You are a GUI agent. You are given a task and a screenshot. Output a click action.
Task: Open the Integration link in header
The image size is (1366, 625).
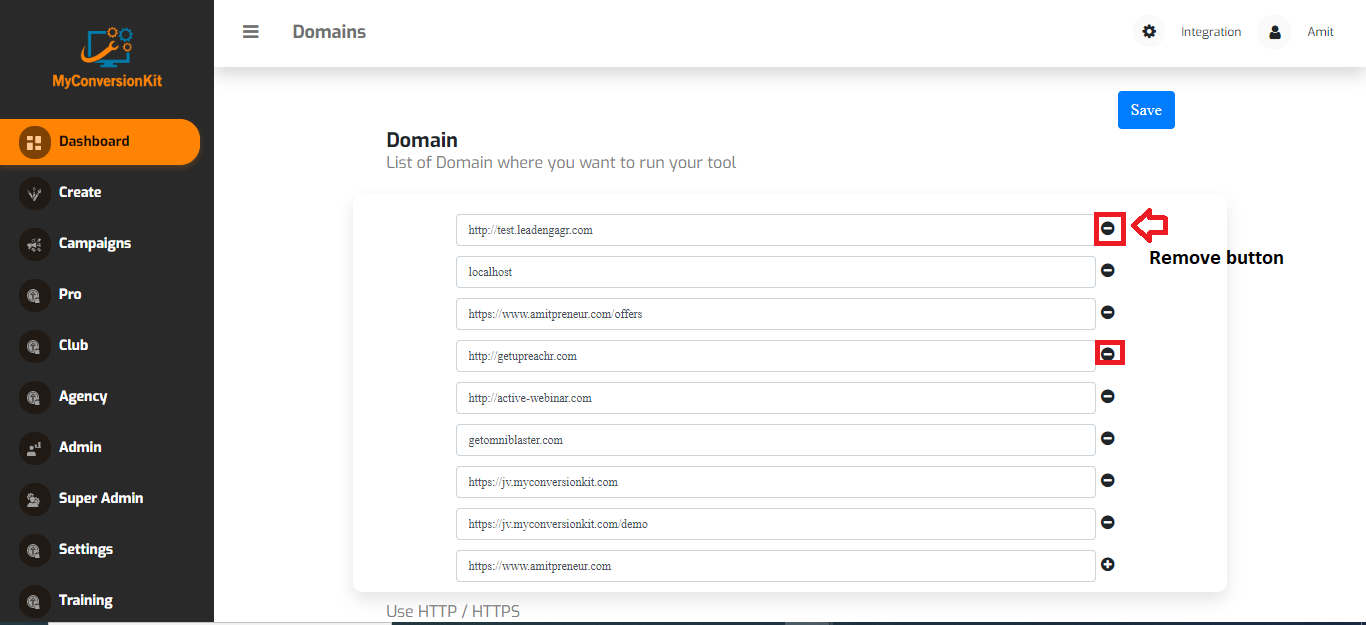(1211, 32)
